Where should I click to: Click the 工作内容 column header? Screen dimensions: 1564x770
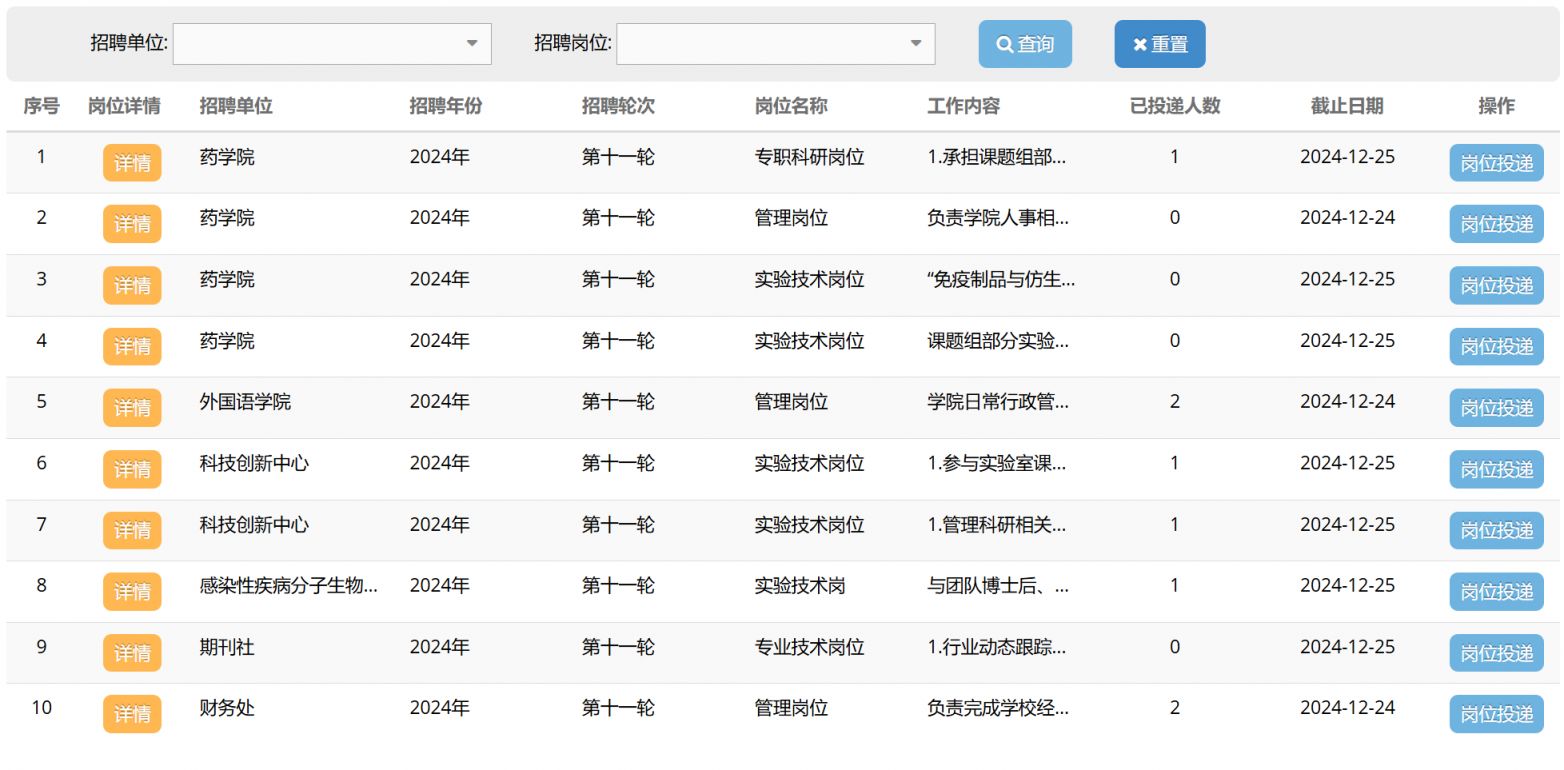click(964, 106)
